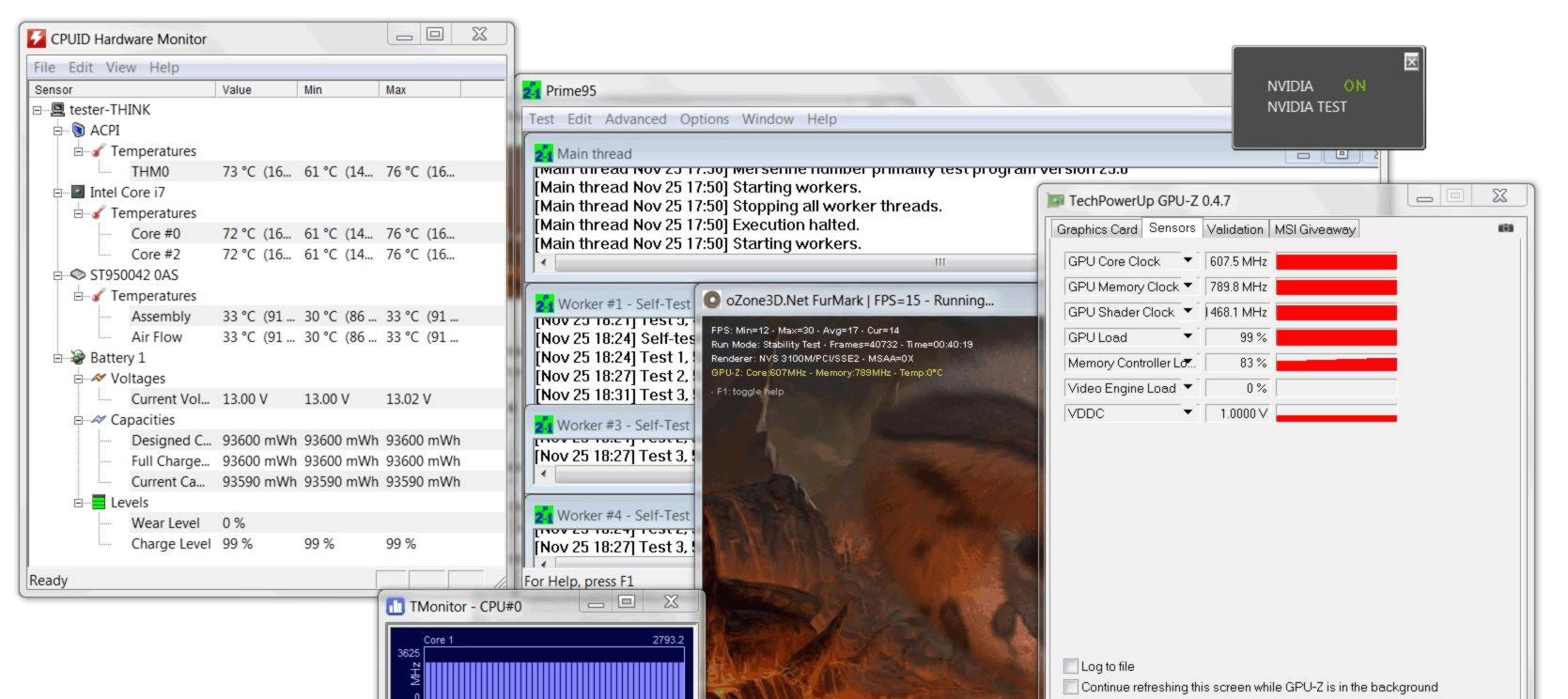Click the ST950042 0AS hard drive icon
The image size is (1568, 699).
[79, 275]
